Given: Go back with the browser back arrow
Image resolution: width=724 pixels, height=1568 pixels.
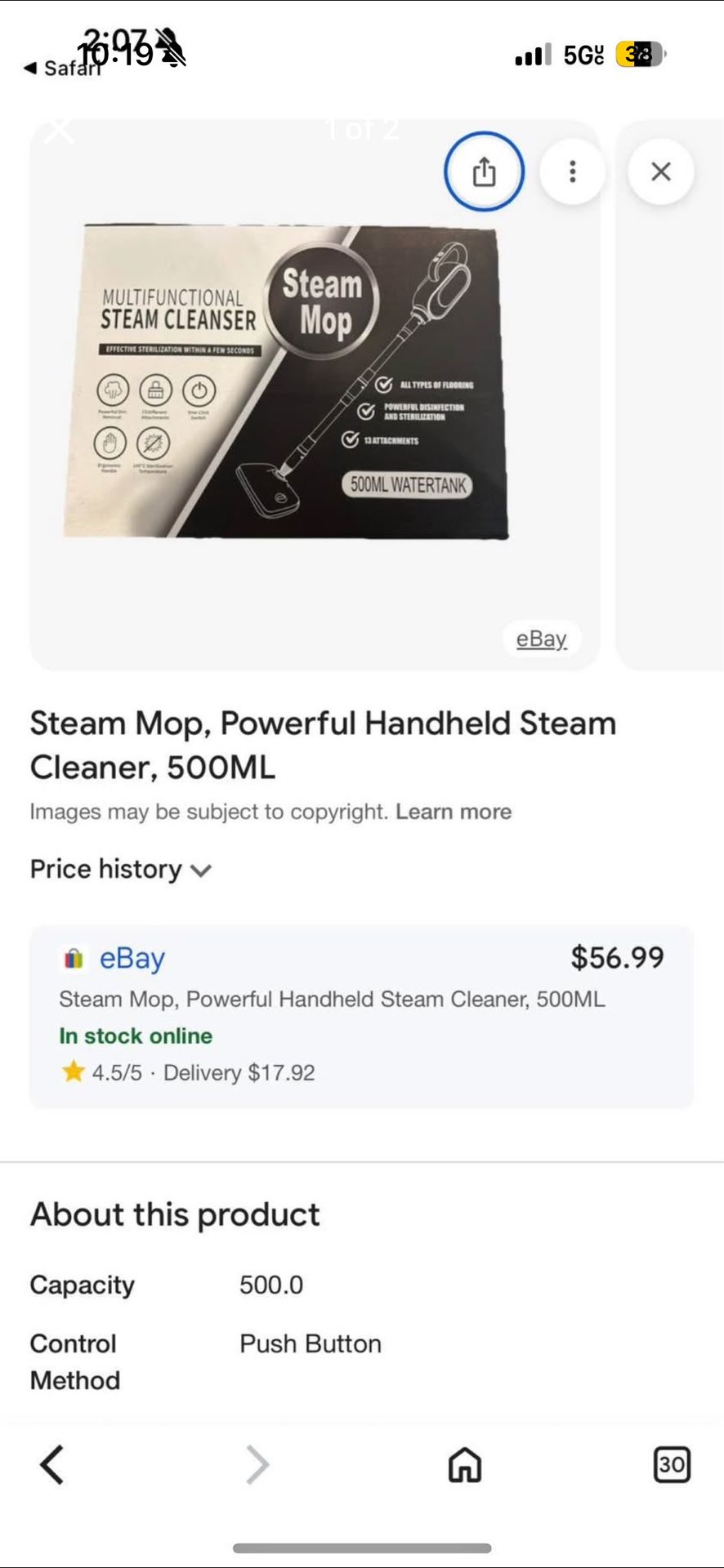Looking at the screenshot, I should point(52,1464).
